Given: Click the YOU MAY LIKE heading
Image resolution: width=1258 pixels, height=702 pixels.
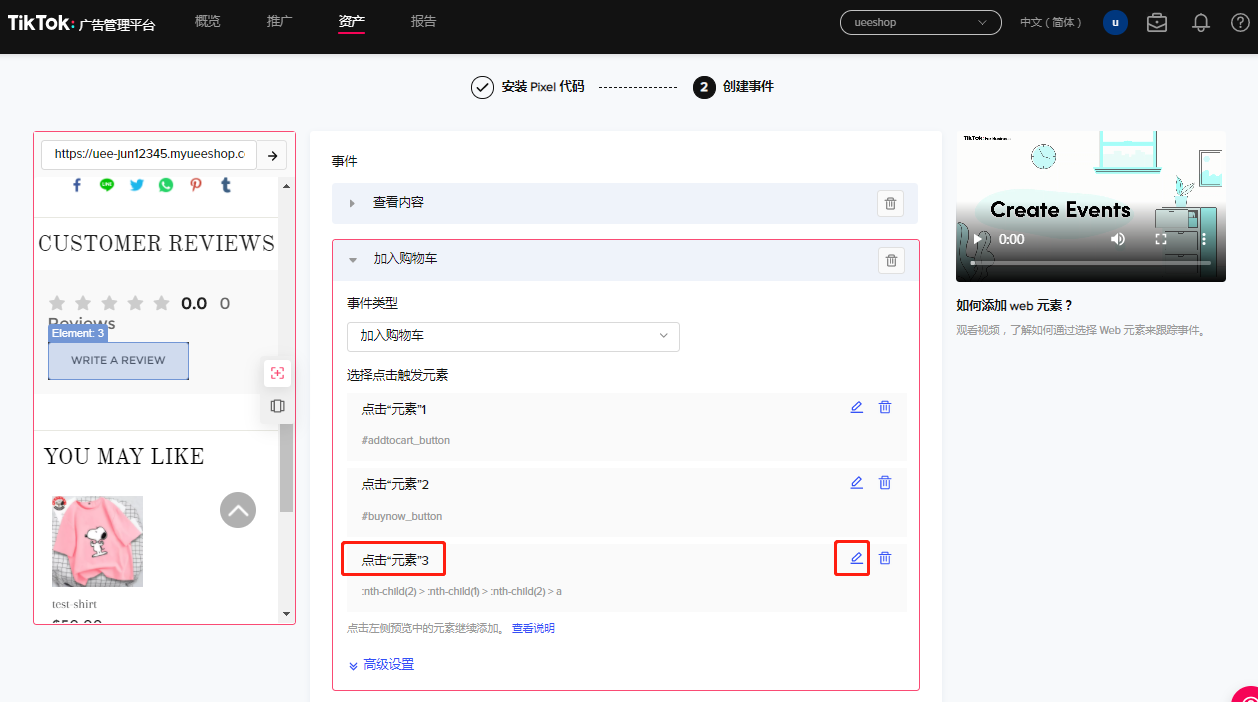Looking at the screenshot, I should pyautogui.click(x=124, y=457).
